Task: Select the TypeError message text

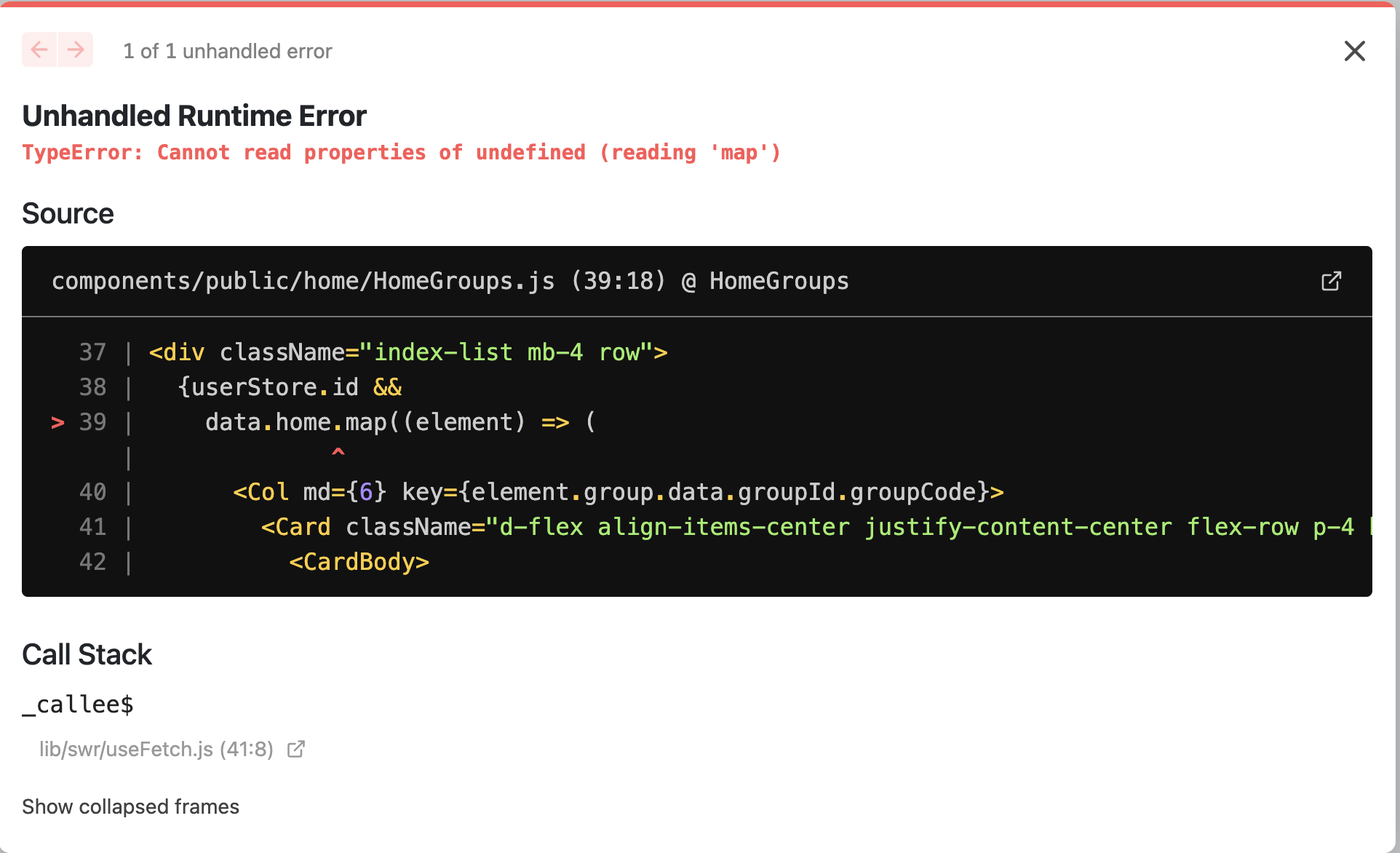Action: 401,152
